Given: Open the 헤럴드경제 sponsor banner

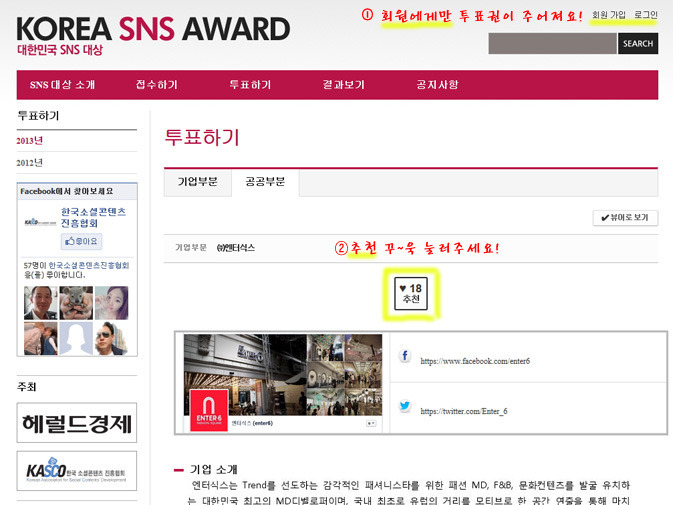Looking at the screenshot, I should [77, 423].
